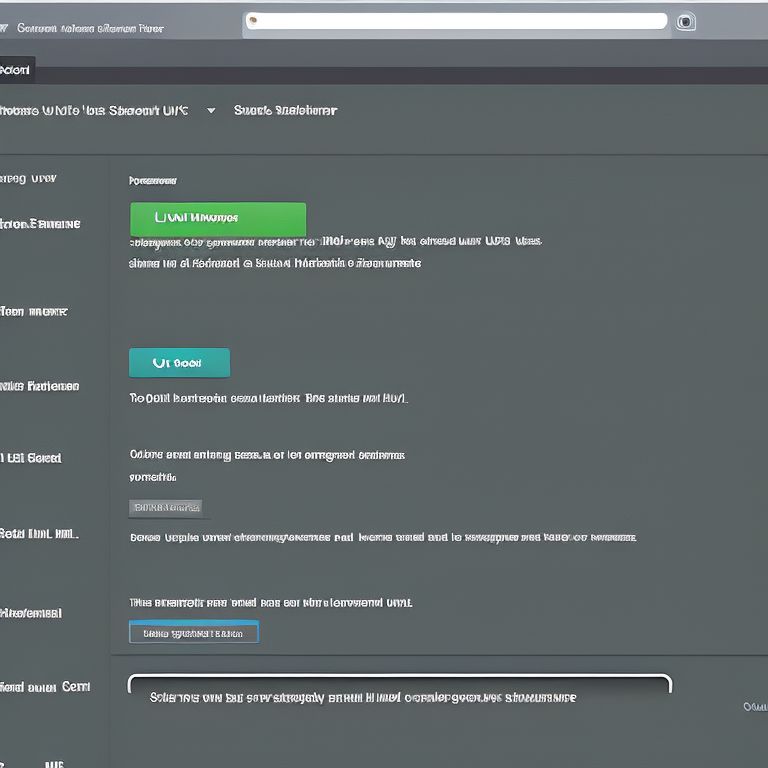Click inside the top address bar field
The width and height of the screenshot is (768, 768).
pyautogui.click(x=460, y=21)
